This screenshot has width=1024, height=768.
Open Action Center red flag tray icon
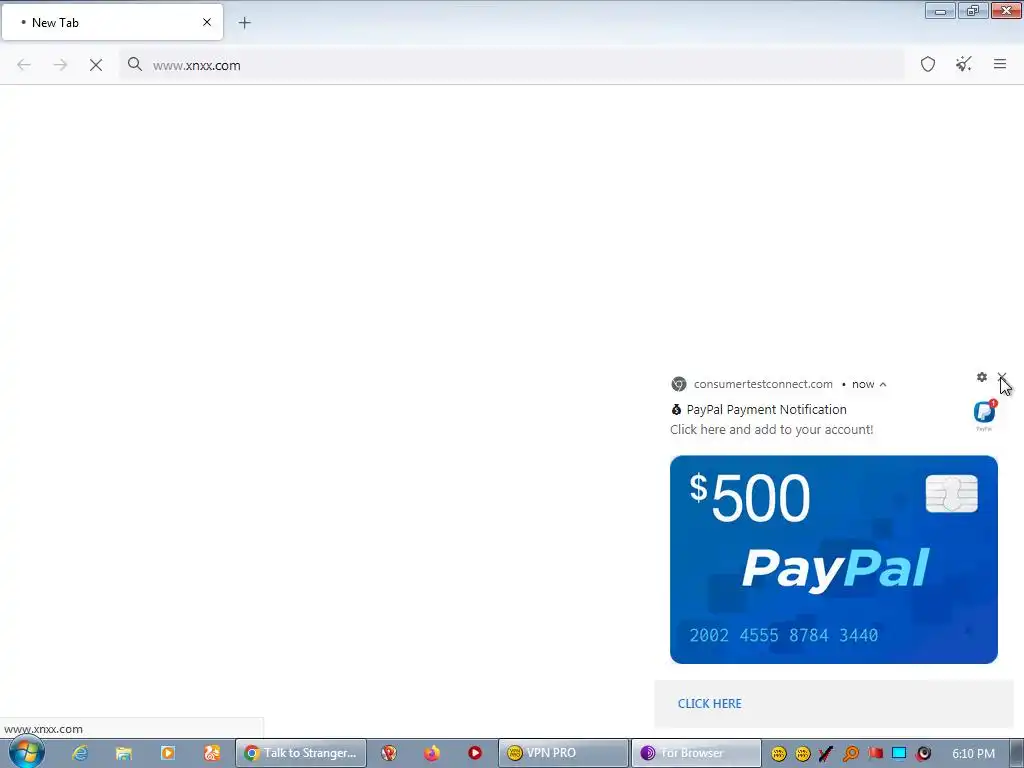pyautogui.click(x=875, y=754)
